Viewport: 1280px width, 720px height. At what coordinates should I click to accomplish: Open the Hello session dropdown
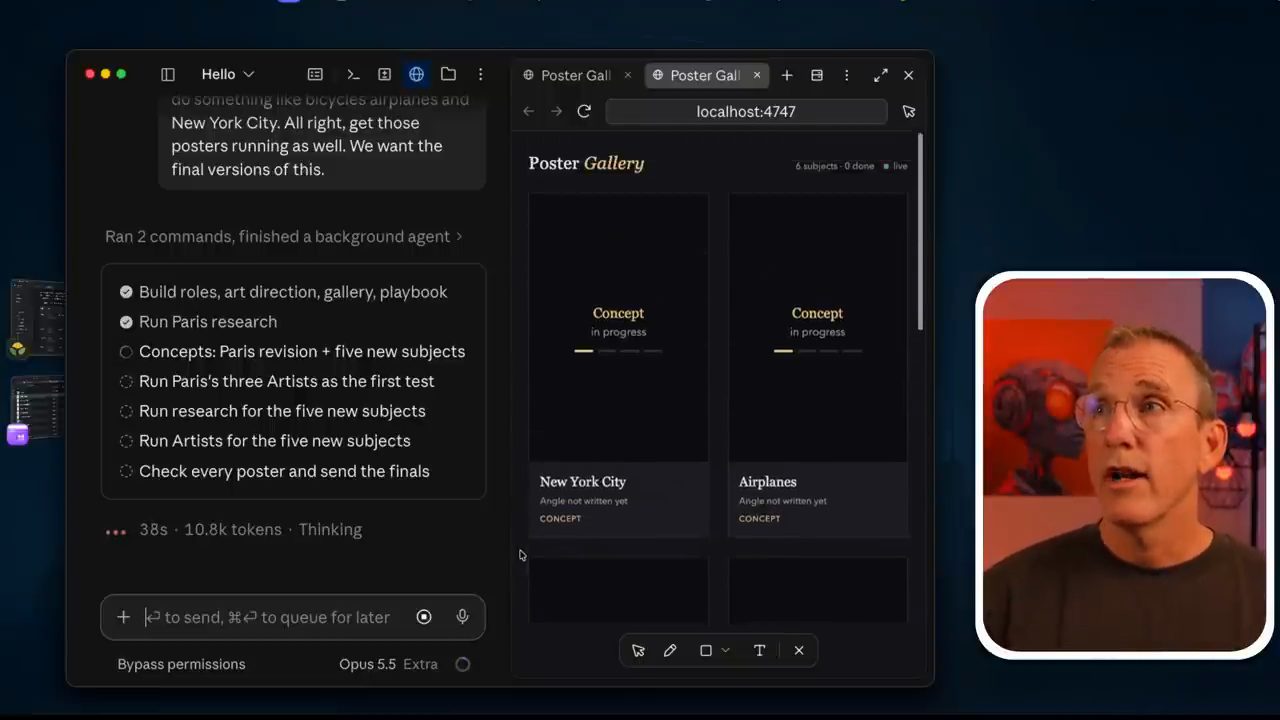coord(228,74)
